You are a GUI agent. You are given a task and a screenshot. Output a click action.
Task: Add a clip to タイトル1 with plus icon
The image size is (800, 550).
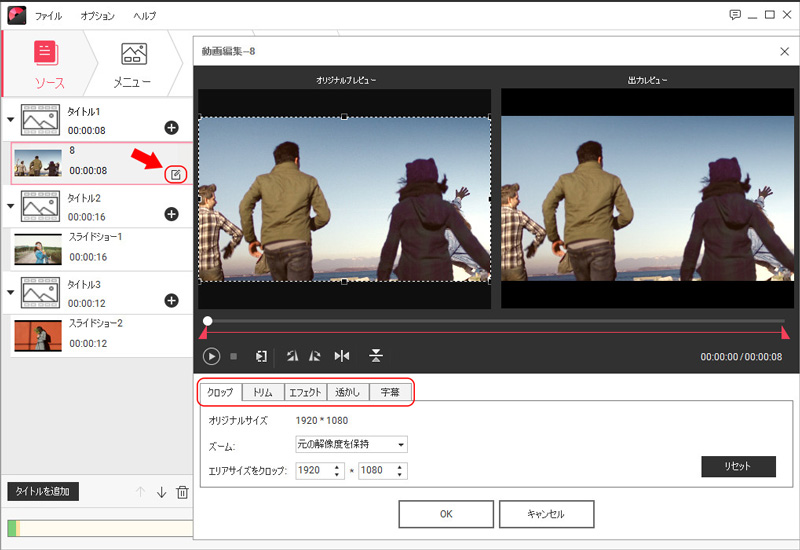click(x=171, y=128)
